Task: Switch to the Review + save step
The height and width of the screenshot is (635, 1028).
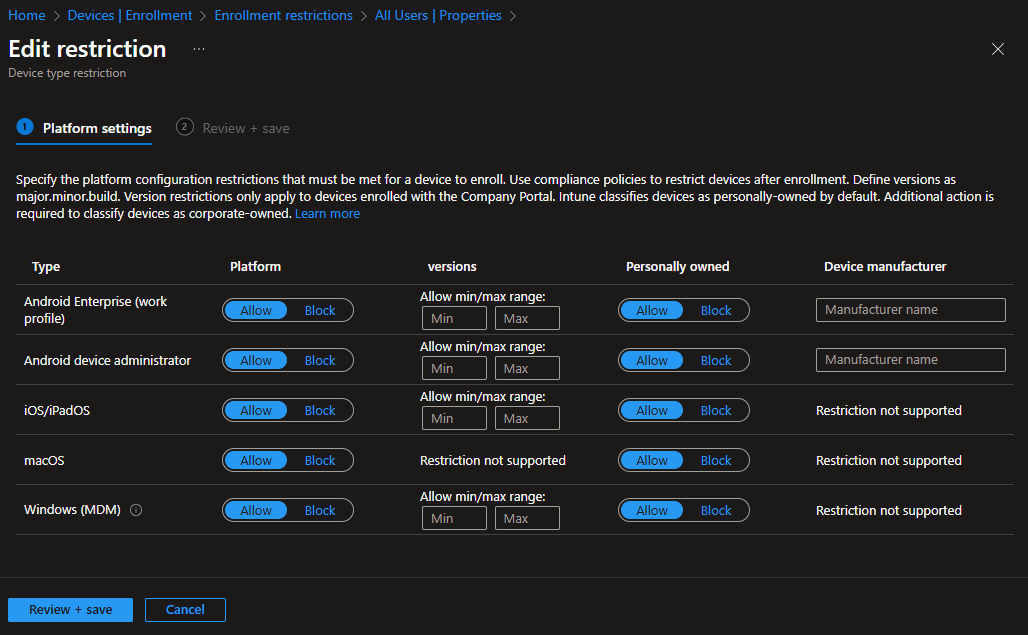Action: pos(245,128)
